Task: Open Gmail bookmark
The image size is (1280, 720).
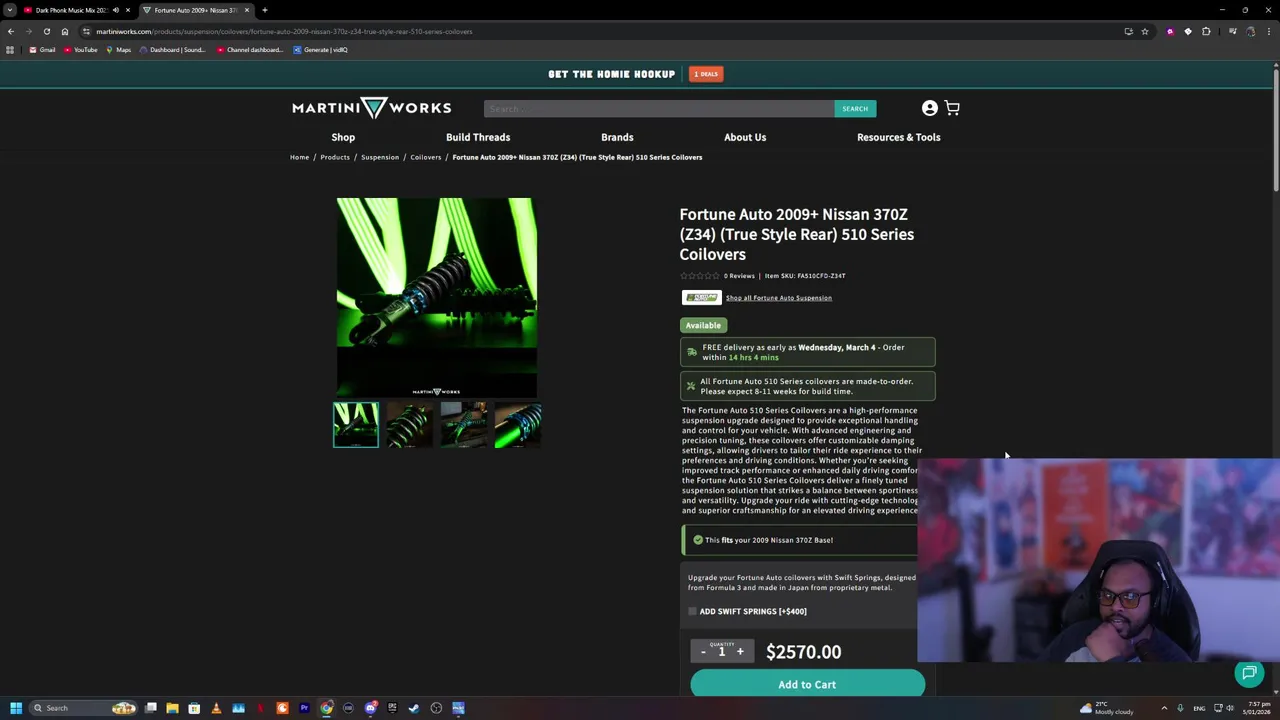Action: click(x=42, y=50)
